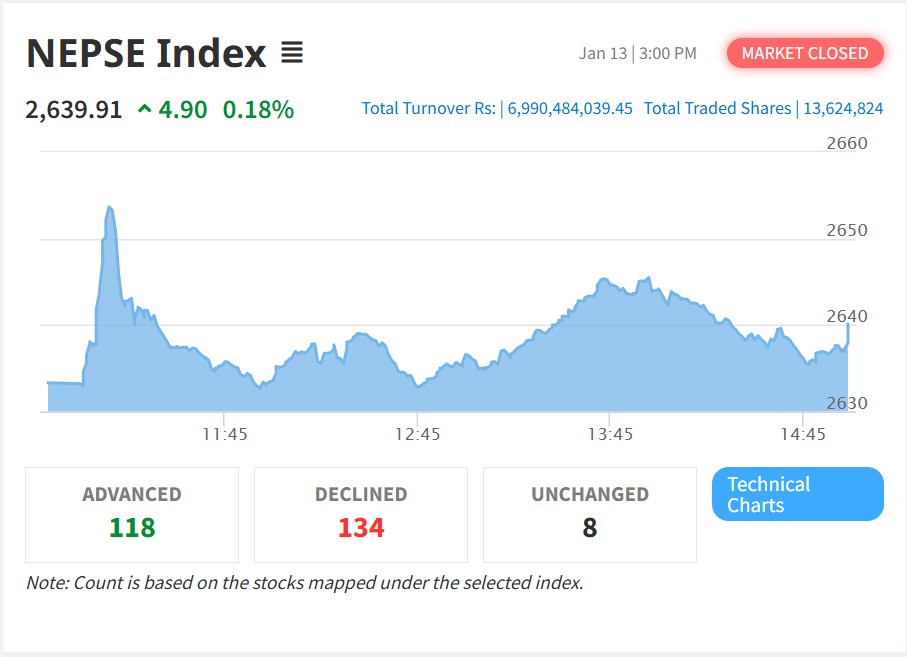Click the 2650 y-axis label

[x=847, y=230]
